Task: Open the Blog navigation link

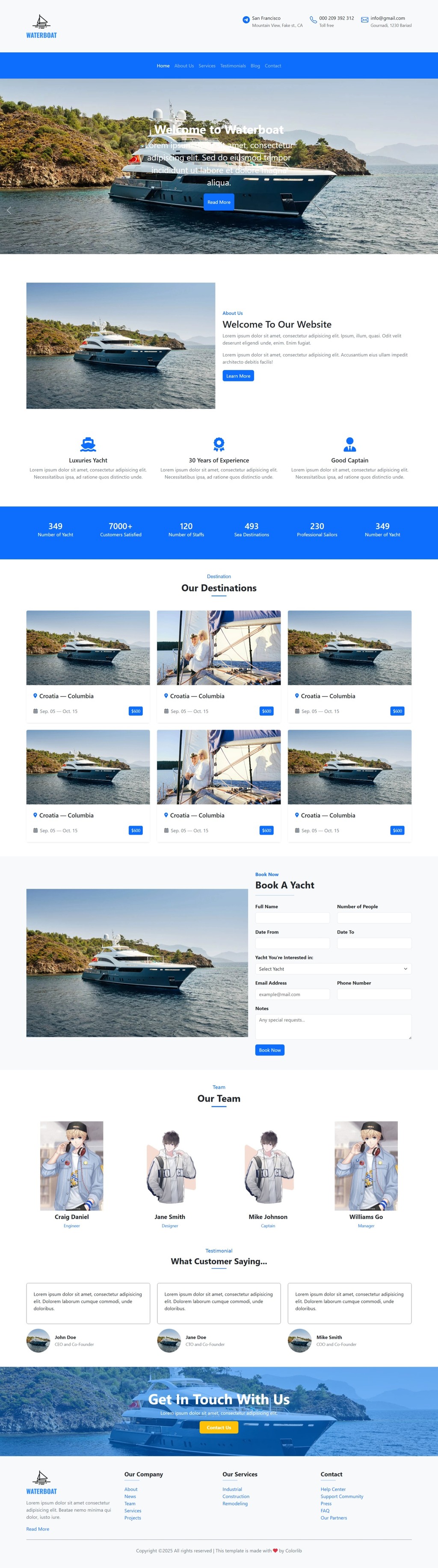Action: pyautogui.click(x=255, y=66)
